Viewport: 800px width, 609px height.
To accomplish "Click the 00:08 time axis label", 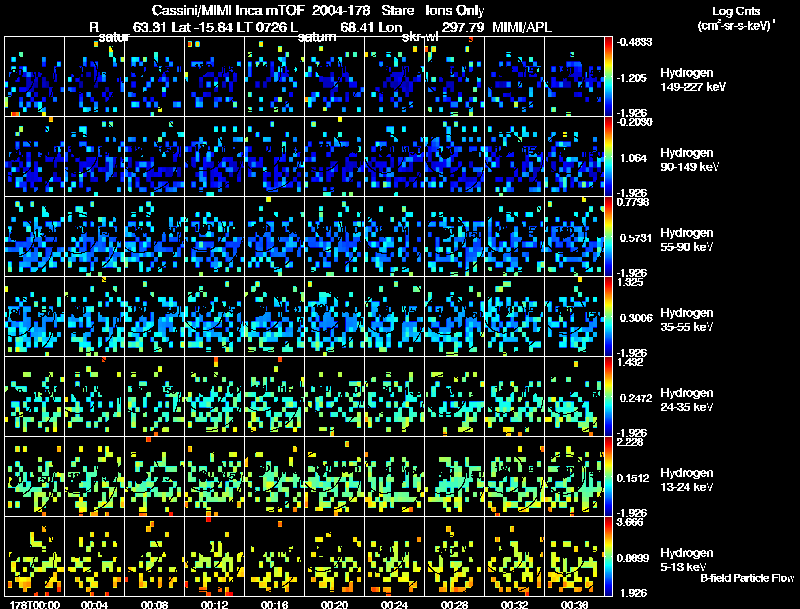I will pyautogui.click(x=155, y=604).
